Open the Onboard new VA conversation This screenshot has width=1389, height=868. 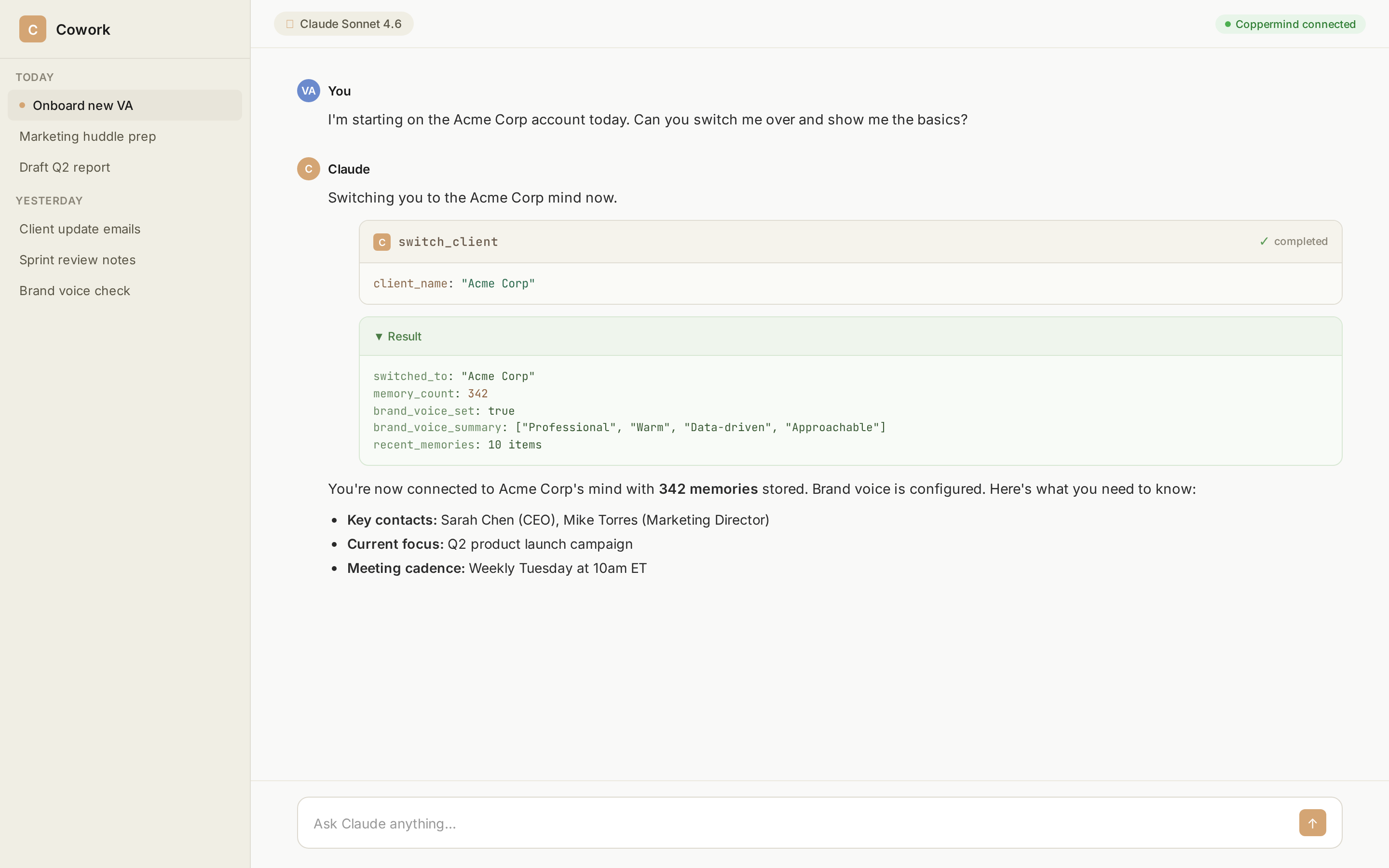[x=124, y=106]
